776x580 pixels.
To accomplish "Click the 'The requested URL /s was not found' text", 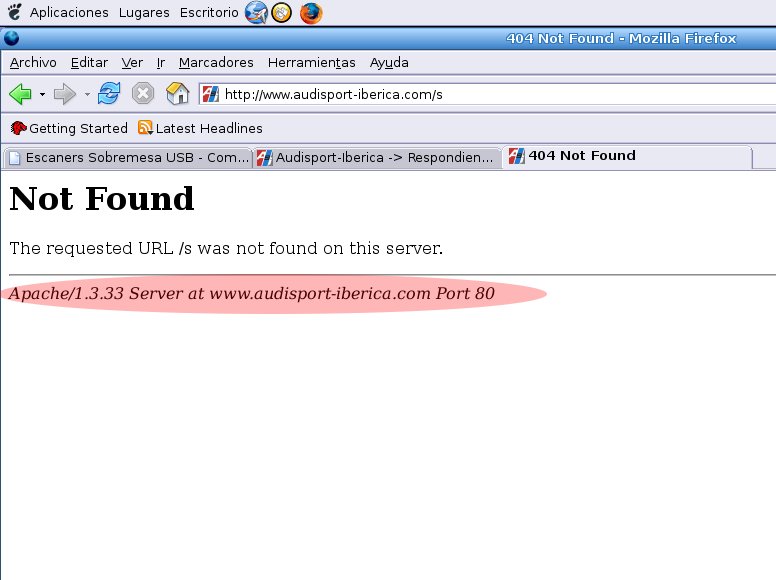I will point(226,248).
